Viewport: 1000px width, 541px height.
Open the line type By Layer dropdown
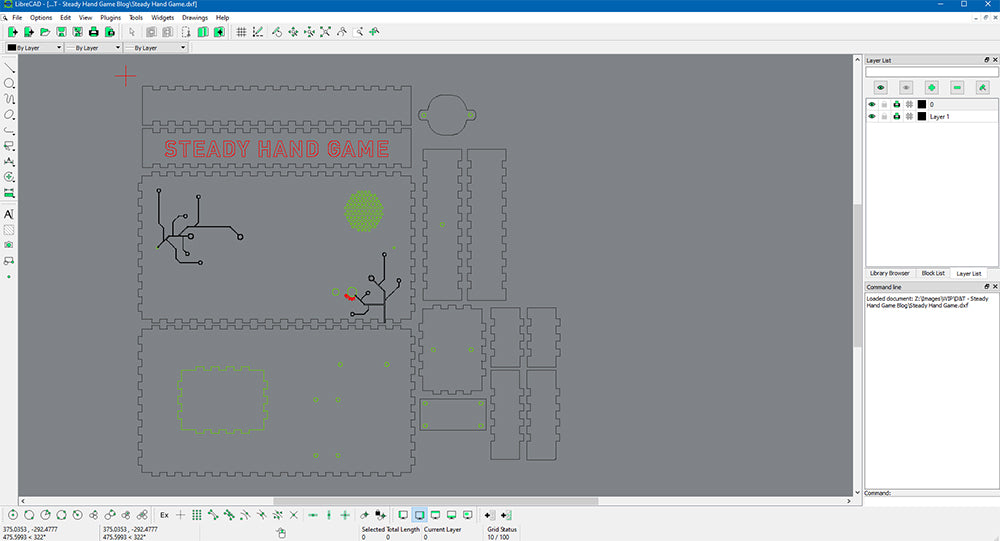pos(157,47)
